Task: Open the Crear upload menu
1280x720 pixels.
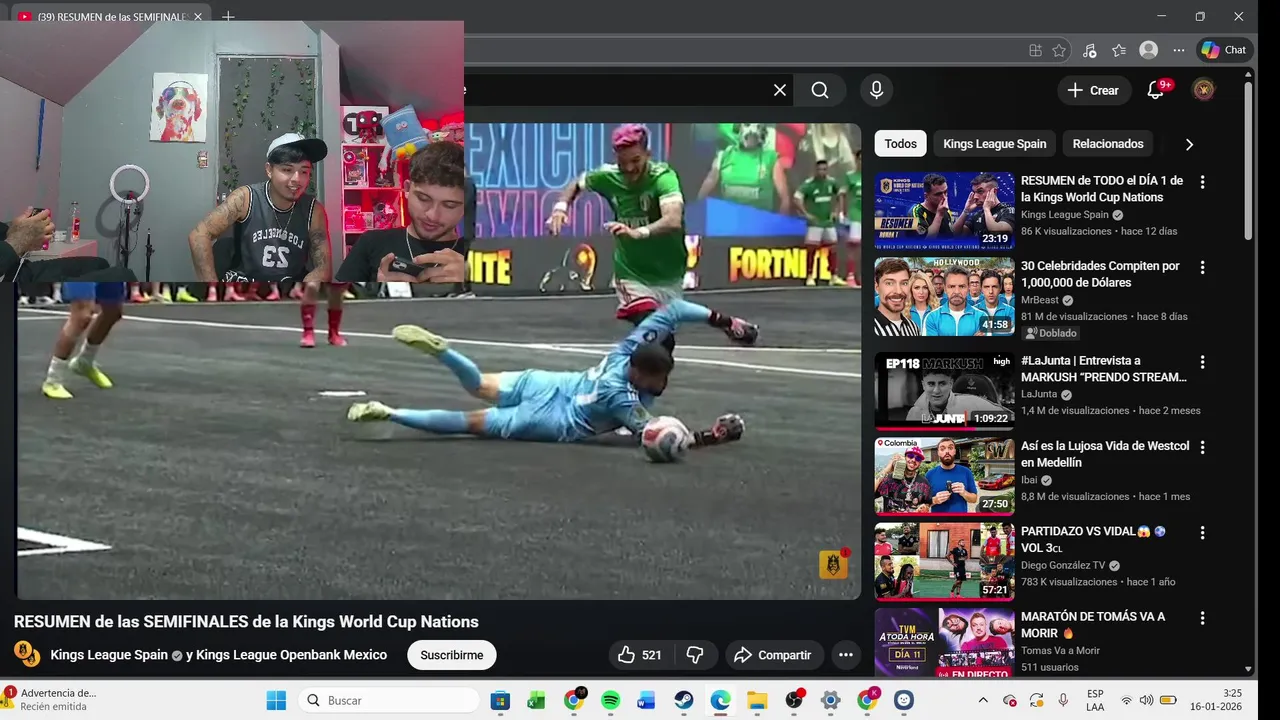Action: (x=1094, y=90)
